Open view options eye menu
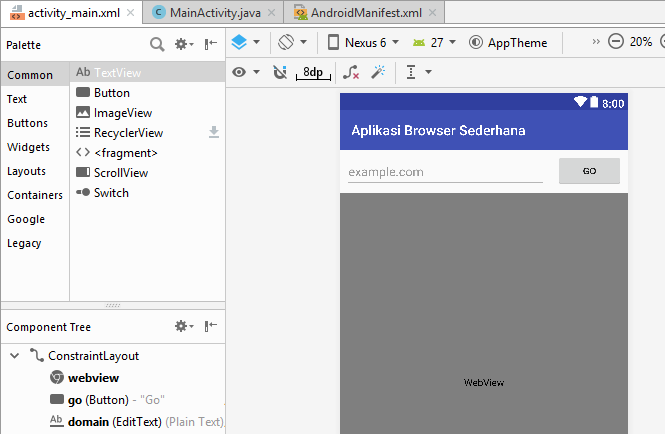Screen dimensions: 665x434 tap(239, 72)
